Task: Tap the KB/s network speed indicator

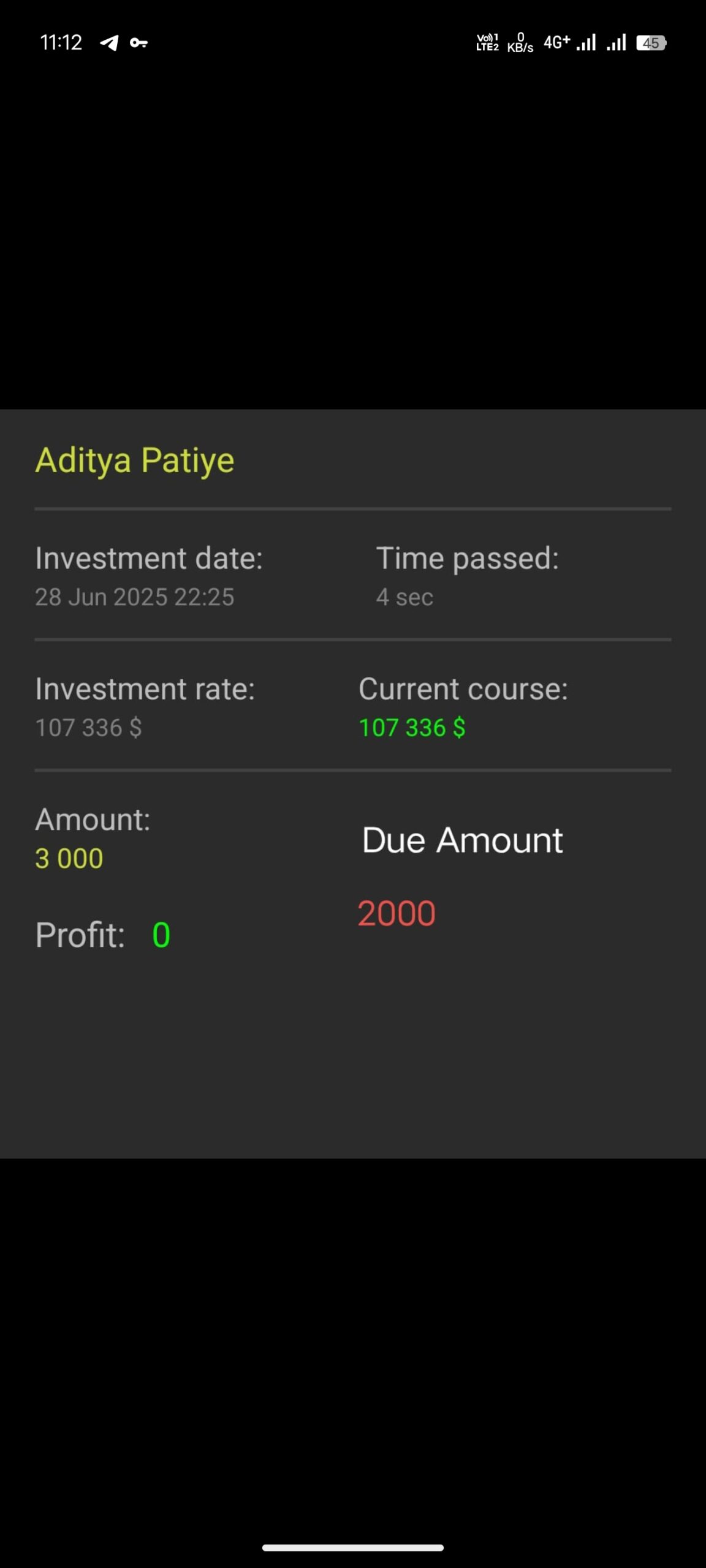Action: 520,43
